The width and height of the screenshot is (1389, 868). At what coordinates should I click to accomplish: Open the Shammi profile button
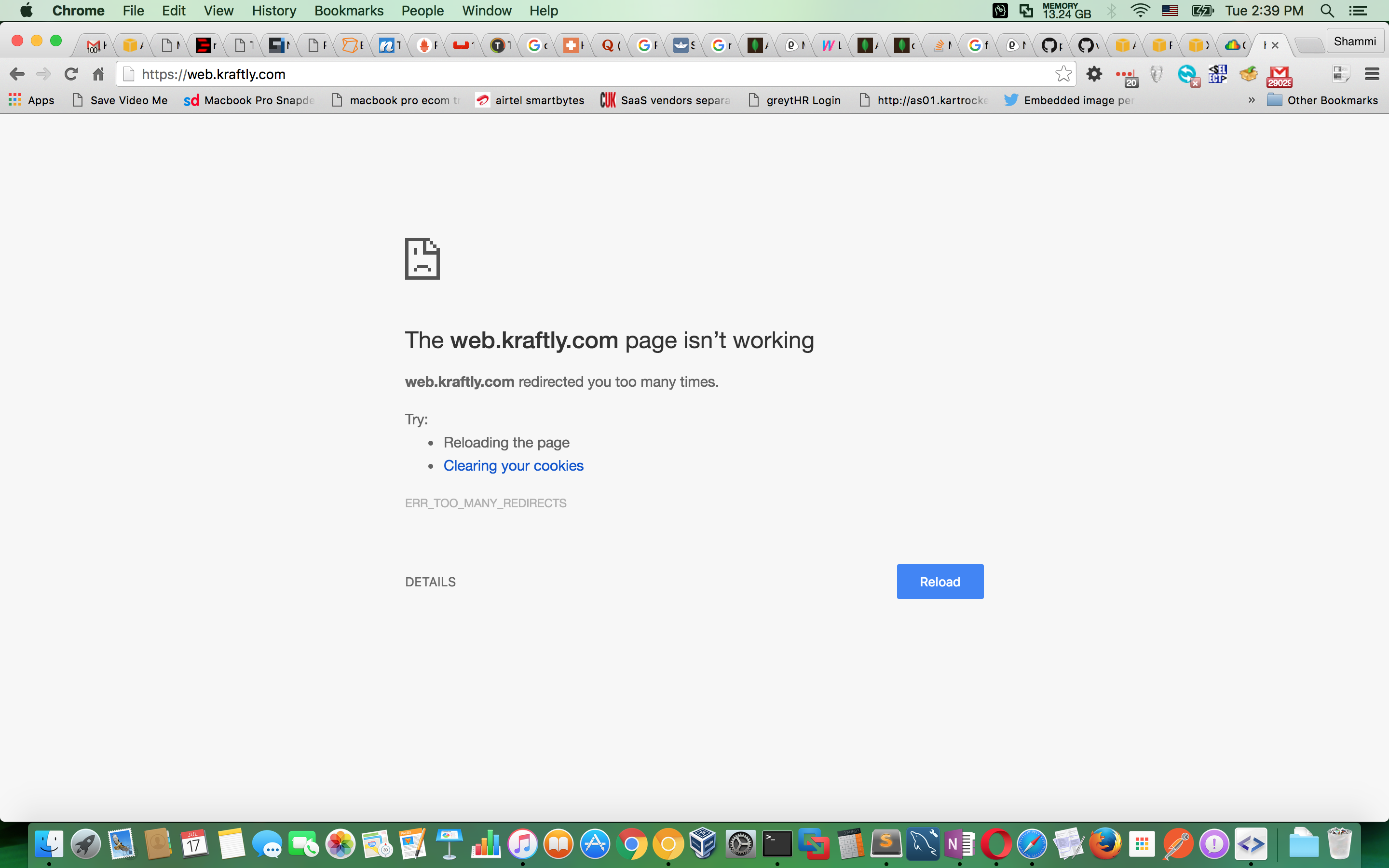(1355, 41)
